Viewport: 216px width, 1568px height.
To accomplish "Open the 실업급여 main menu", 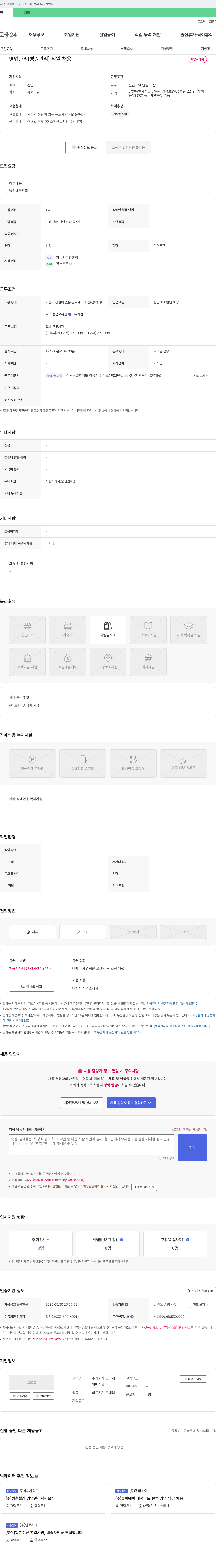I will (x=107, y=35).
